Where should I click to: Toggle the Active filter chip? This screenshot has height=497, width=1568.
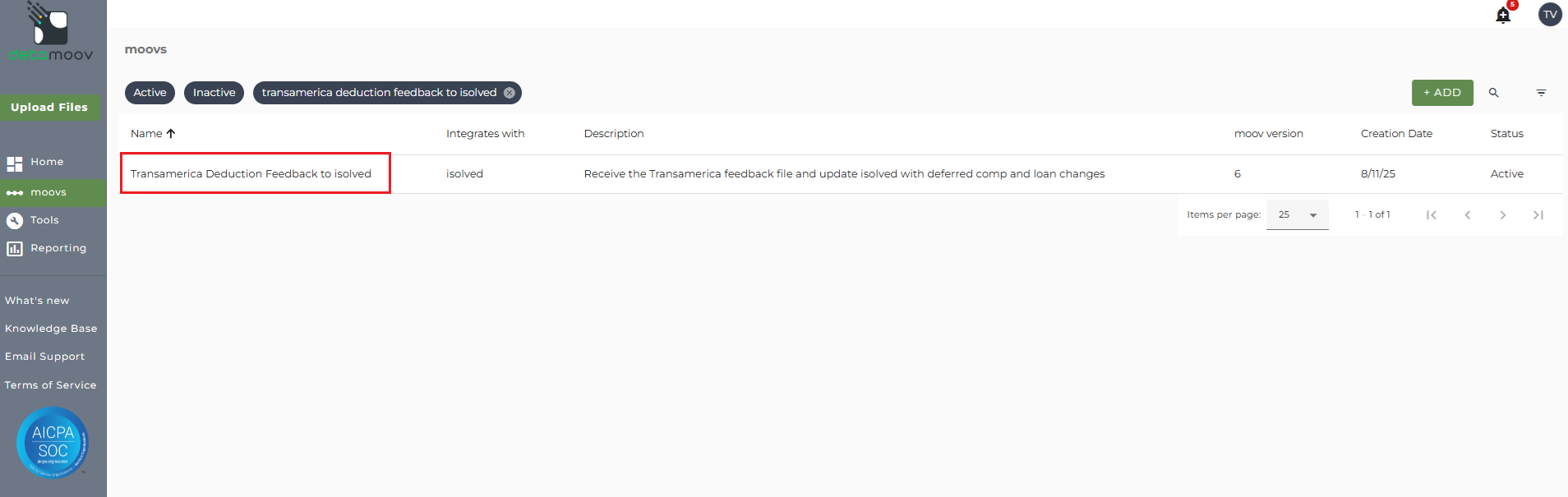click(150, 93)
